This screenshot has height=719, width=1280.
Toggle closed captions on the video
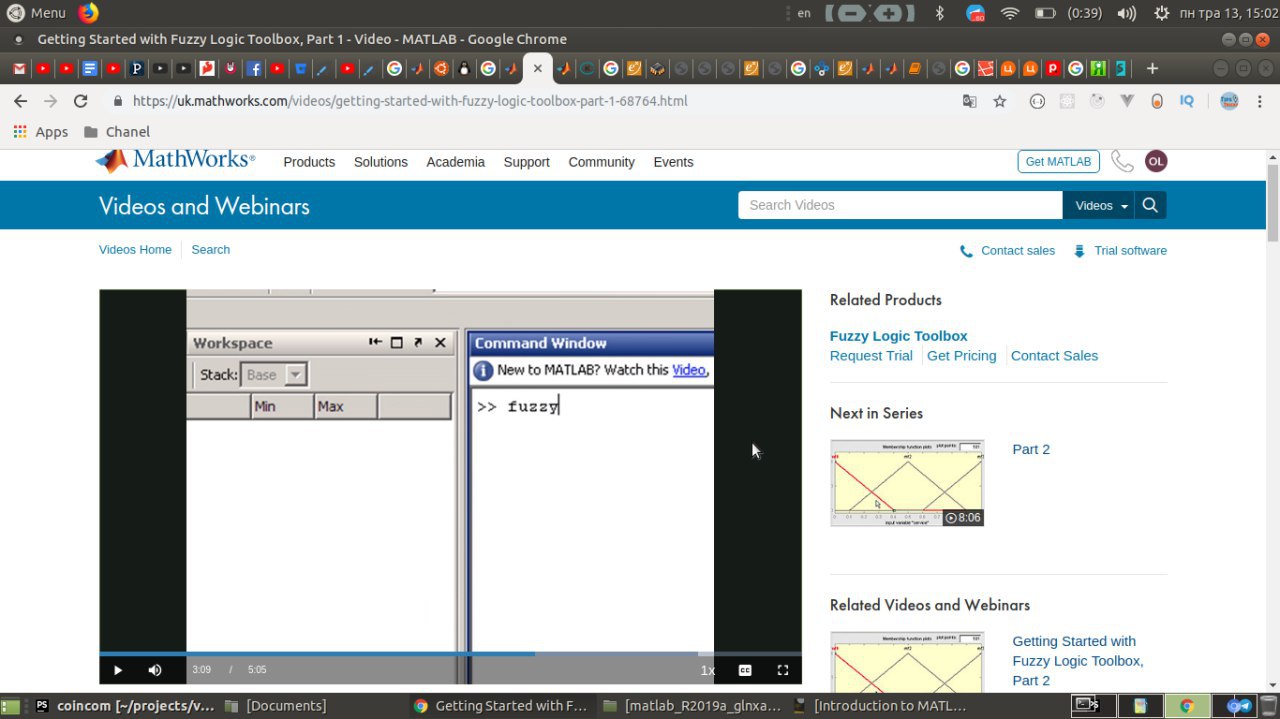click(745, 670)
